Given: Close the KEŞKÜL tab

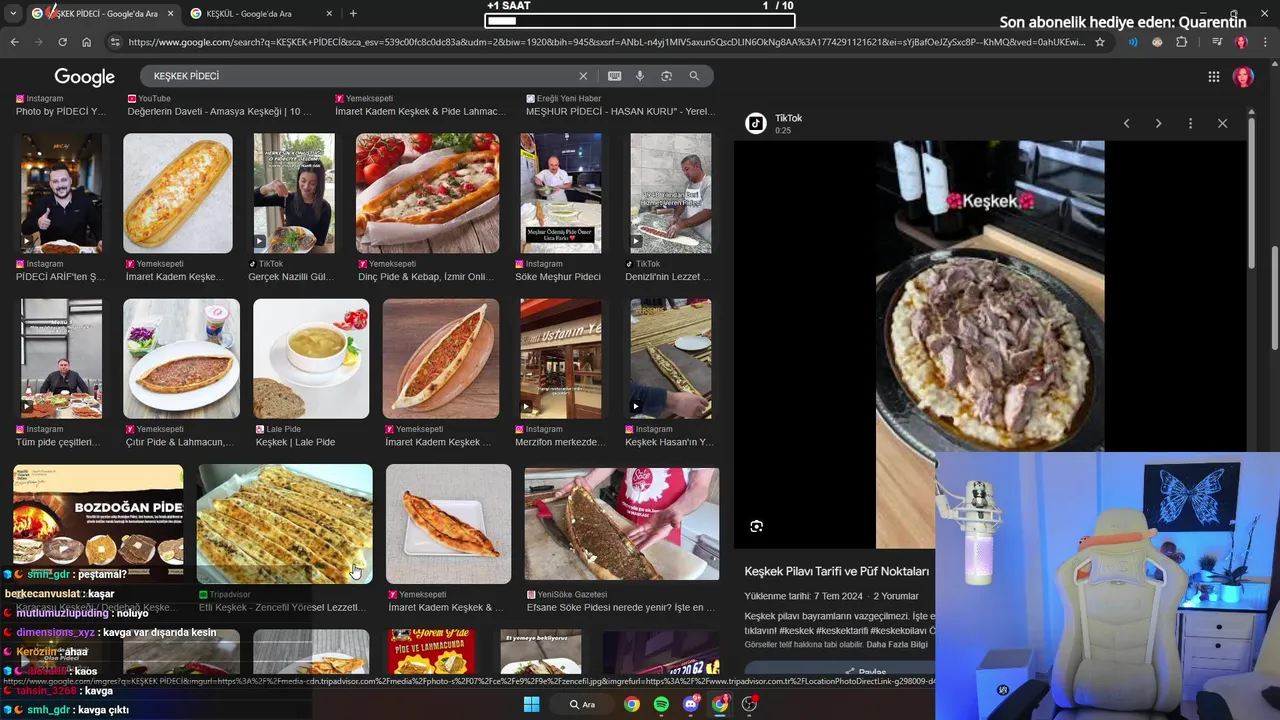Looking at the screenshot, I should [x=328, y=14].
